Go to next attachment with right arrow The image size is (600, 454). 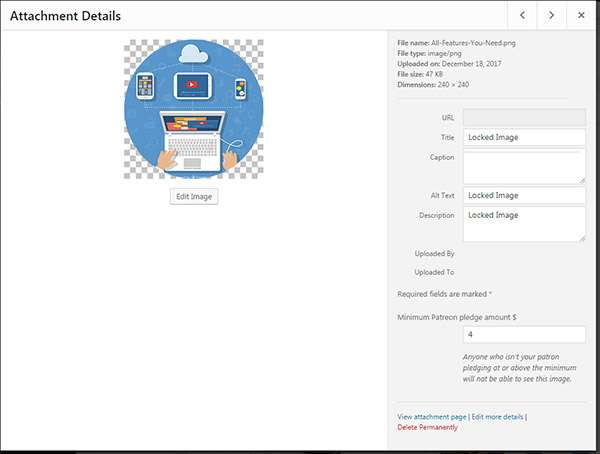click(551, 15)
